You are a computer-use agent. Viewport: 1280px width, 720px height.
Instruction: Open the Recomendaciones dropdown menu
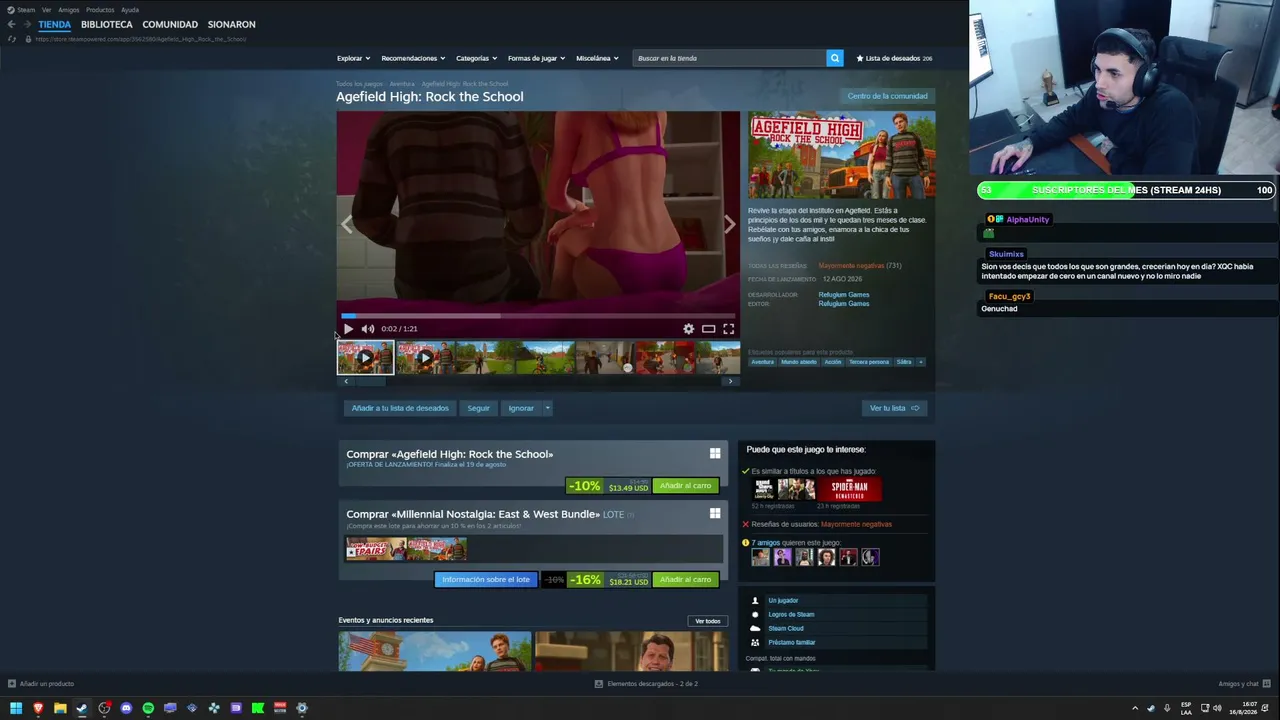(x=413, y=58)
